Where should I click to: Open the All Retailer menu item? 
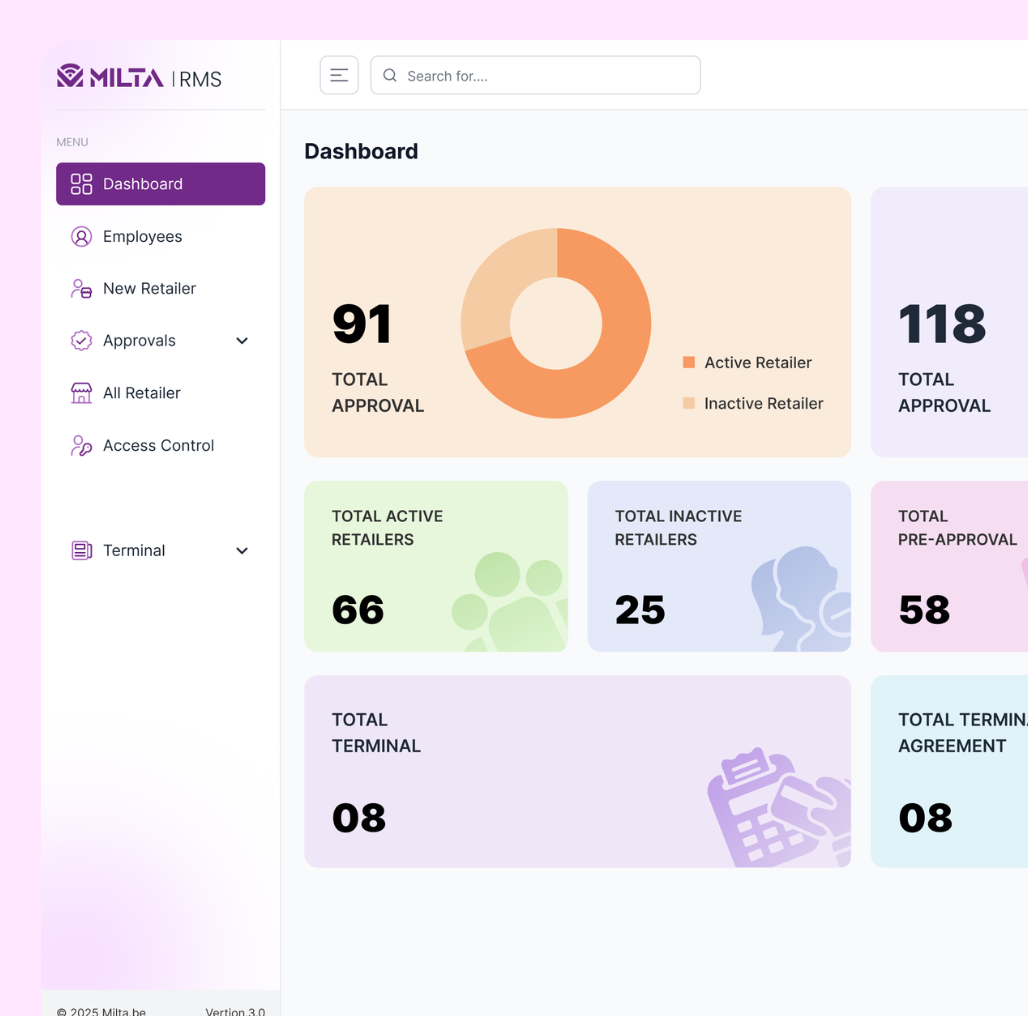pyautogui.click(x=161, y=393)
